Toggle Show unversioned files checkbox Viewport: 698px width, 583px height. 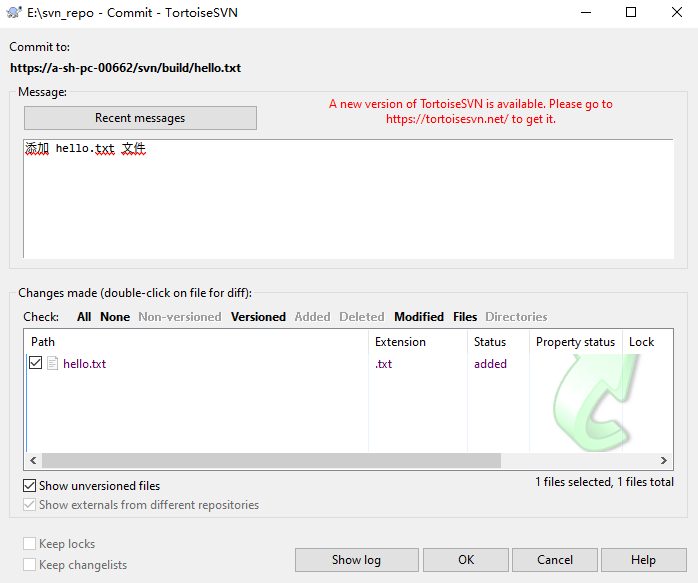(30, 486)
